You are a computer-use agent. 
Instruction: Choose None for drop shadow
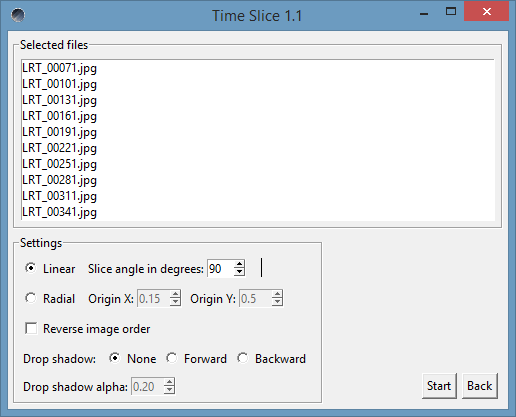[114, 358]
